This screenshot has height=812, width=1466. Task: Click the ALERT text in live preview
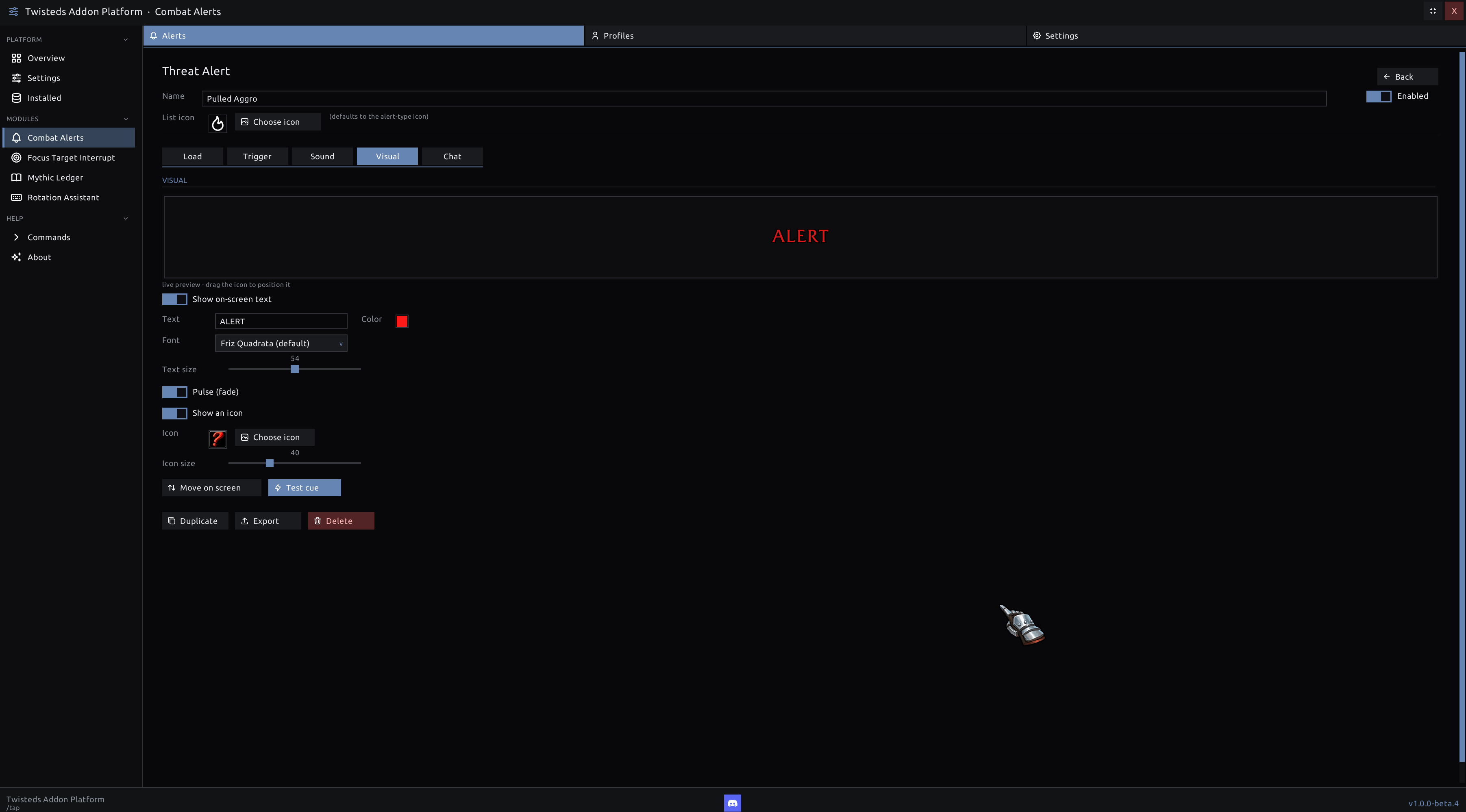(x=800, y=236)
